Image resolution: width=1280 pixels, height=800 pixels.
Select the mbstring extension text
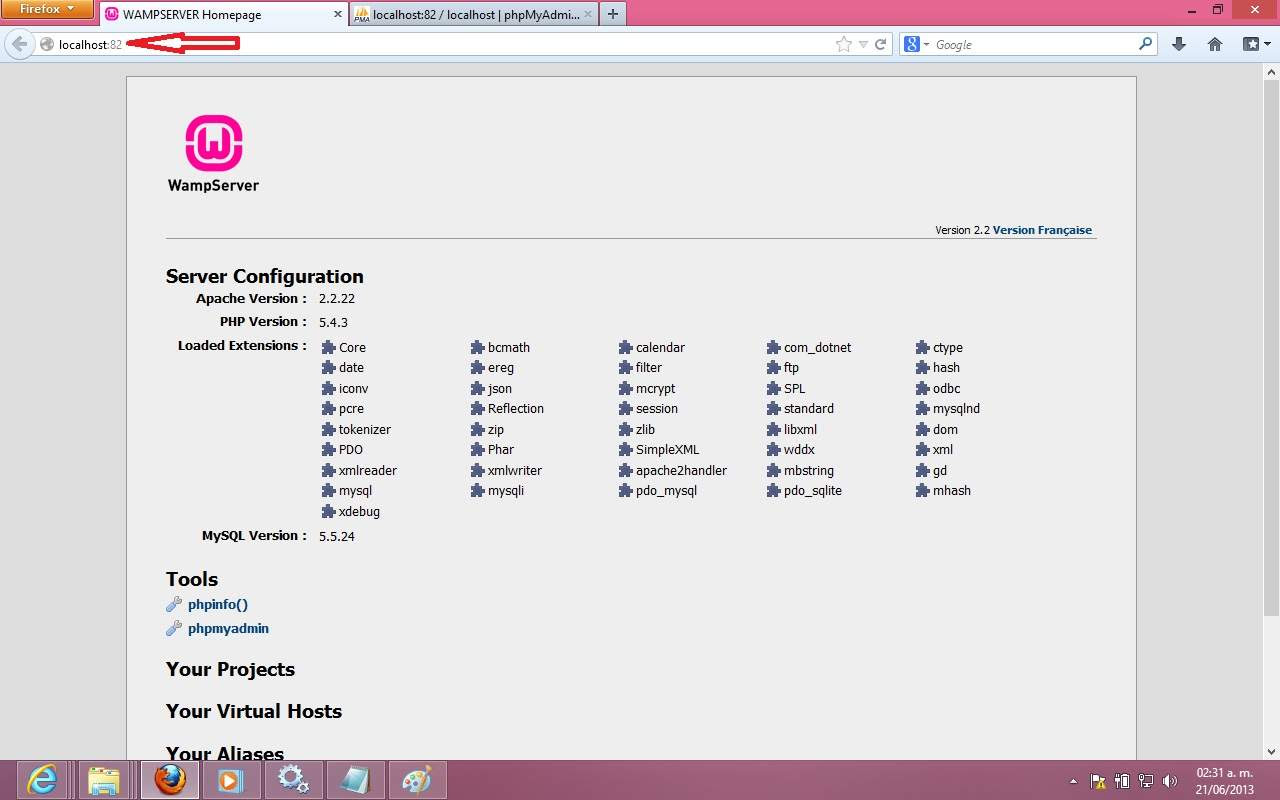809,470
